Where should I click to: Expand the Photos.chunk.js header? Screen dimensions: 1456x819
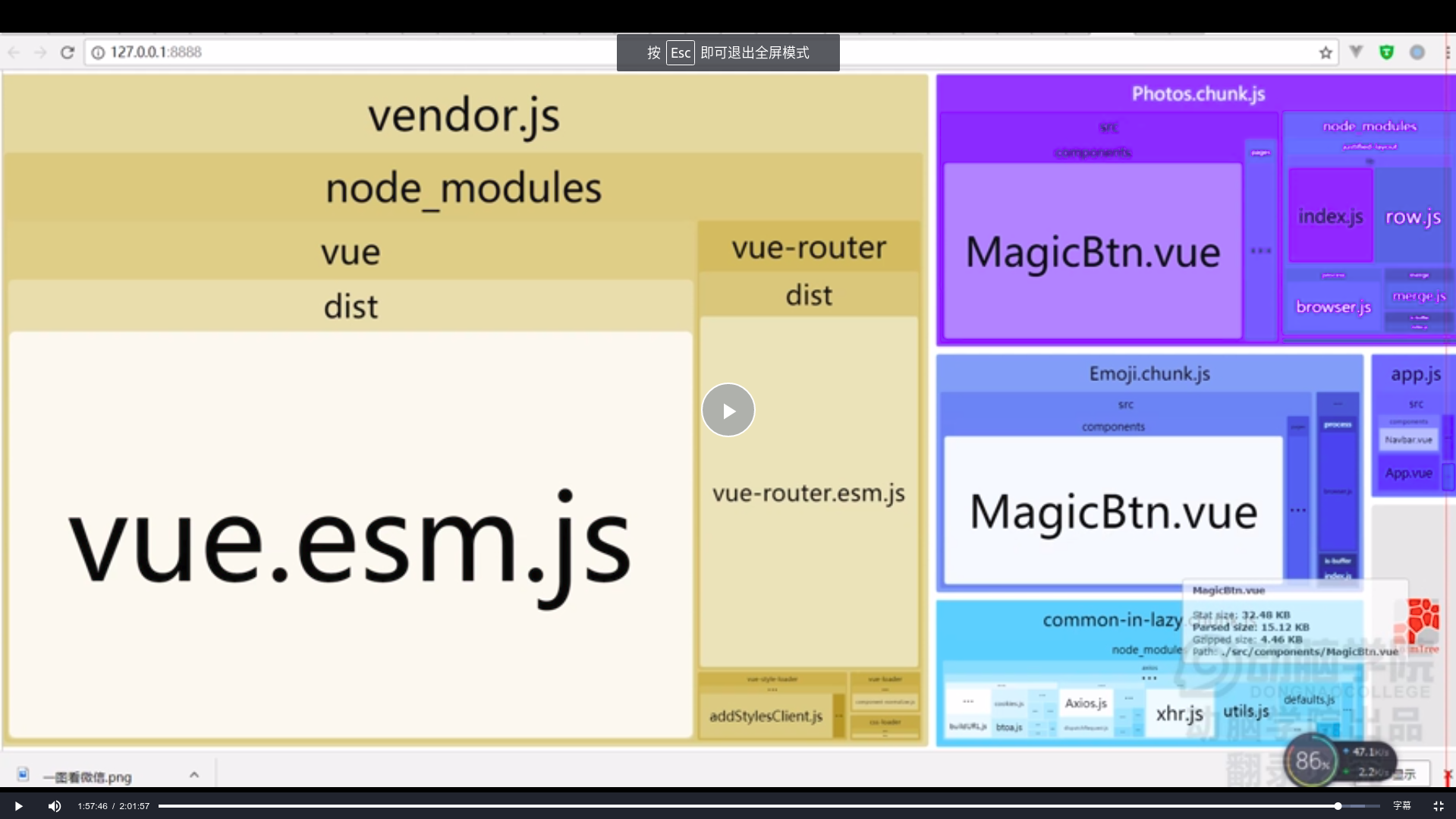[1197, 94]
